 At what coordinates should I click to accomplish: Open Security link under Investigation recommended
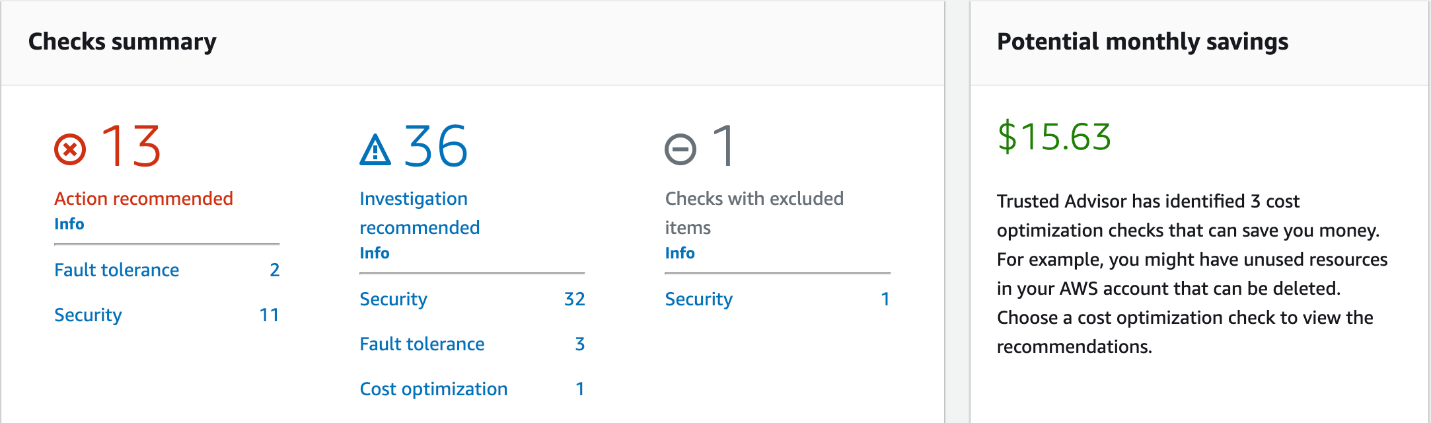coord(393,299)
